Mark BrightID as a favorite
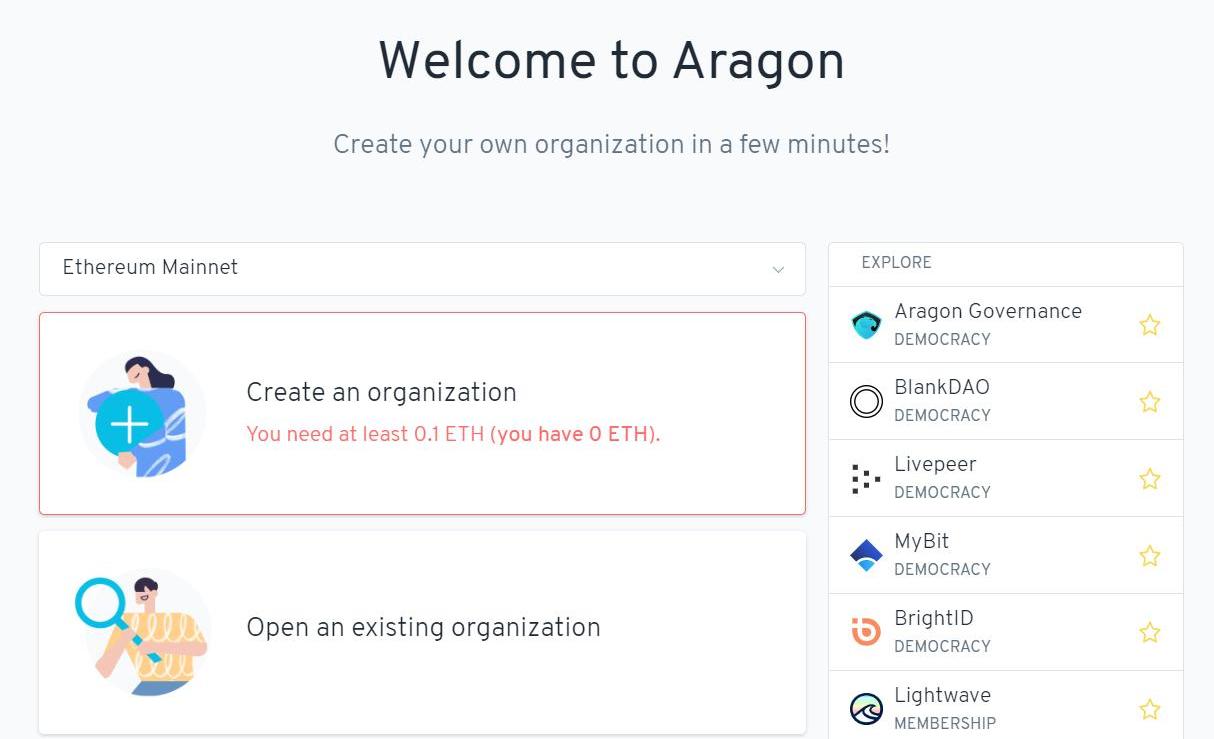Image resolution: width=1214 pixels, height=739 pixels. coord(1150,633)
